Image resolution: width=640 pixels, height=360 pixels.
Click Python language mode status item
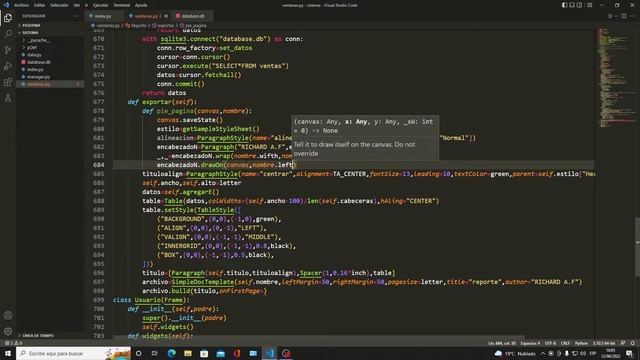point(581,343)
